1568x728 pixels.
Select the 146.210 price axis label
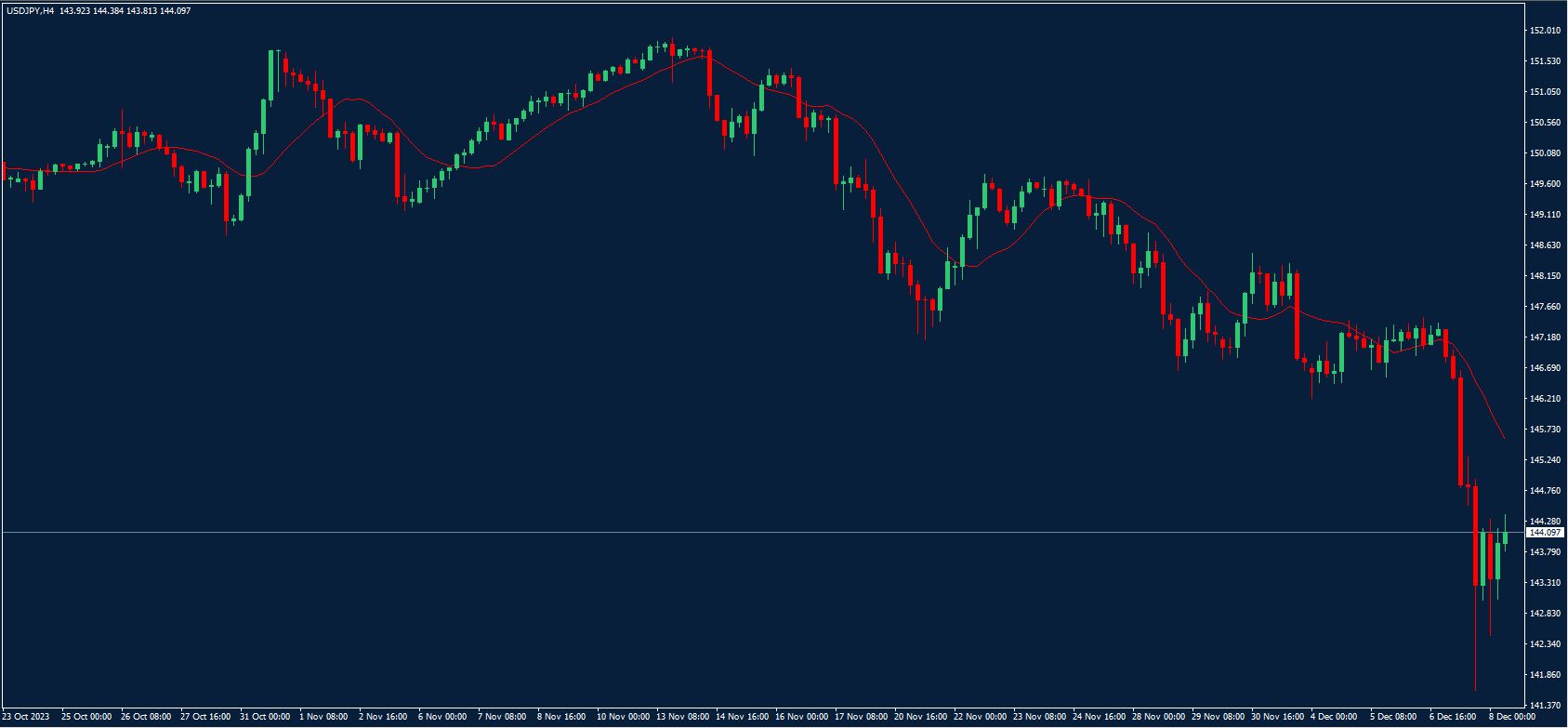pyautogui.click(x=1546, y=399)
